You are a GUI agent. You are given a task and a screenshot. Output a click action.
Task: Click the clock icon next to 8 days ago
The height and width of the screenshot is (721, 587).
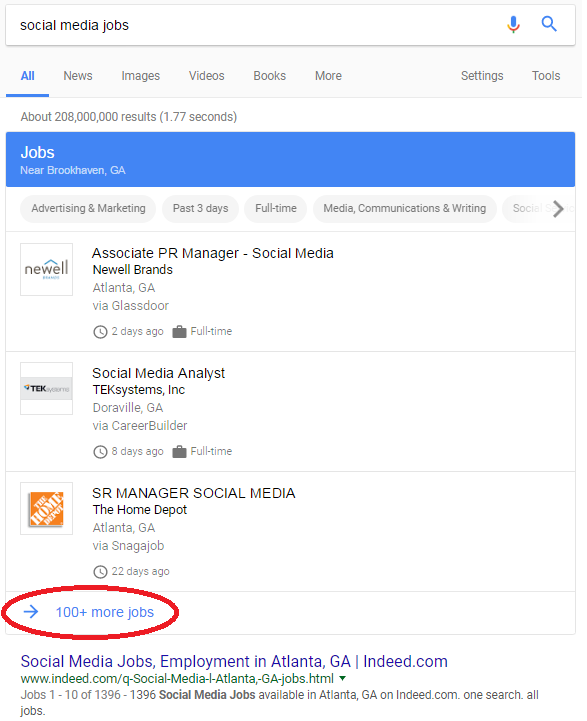click(x=100, y=452)
